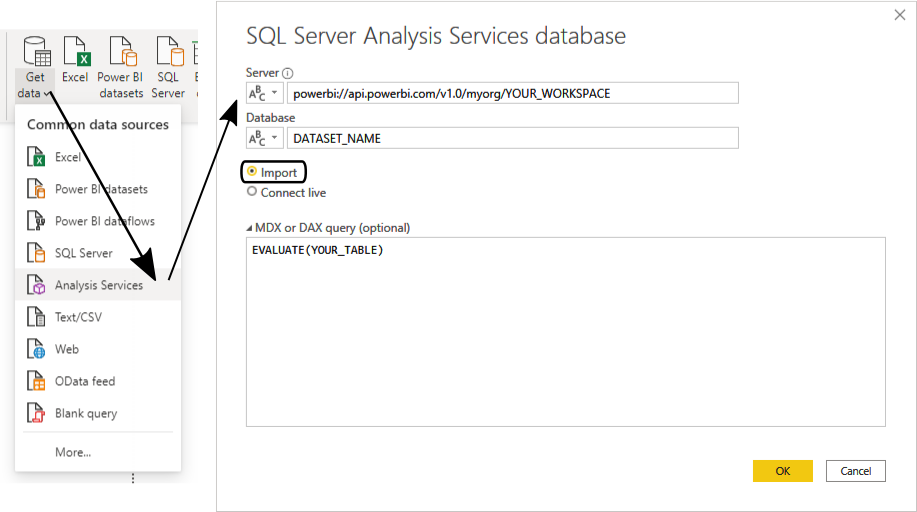Choose Power BI datasets menu entry
This screenshot has height=512, width=917.
click(x=98, y=189)
